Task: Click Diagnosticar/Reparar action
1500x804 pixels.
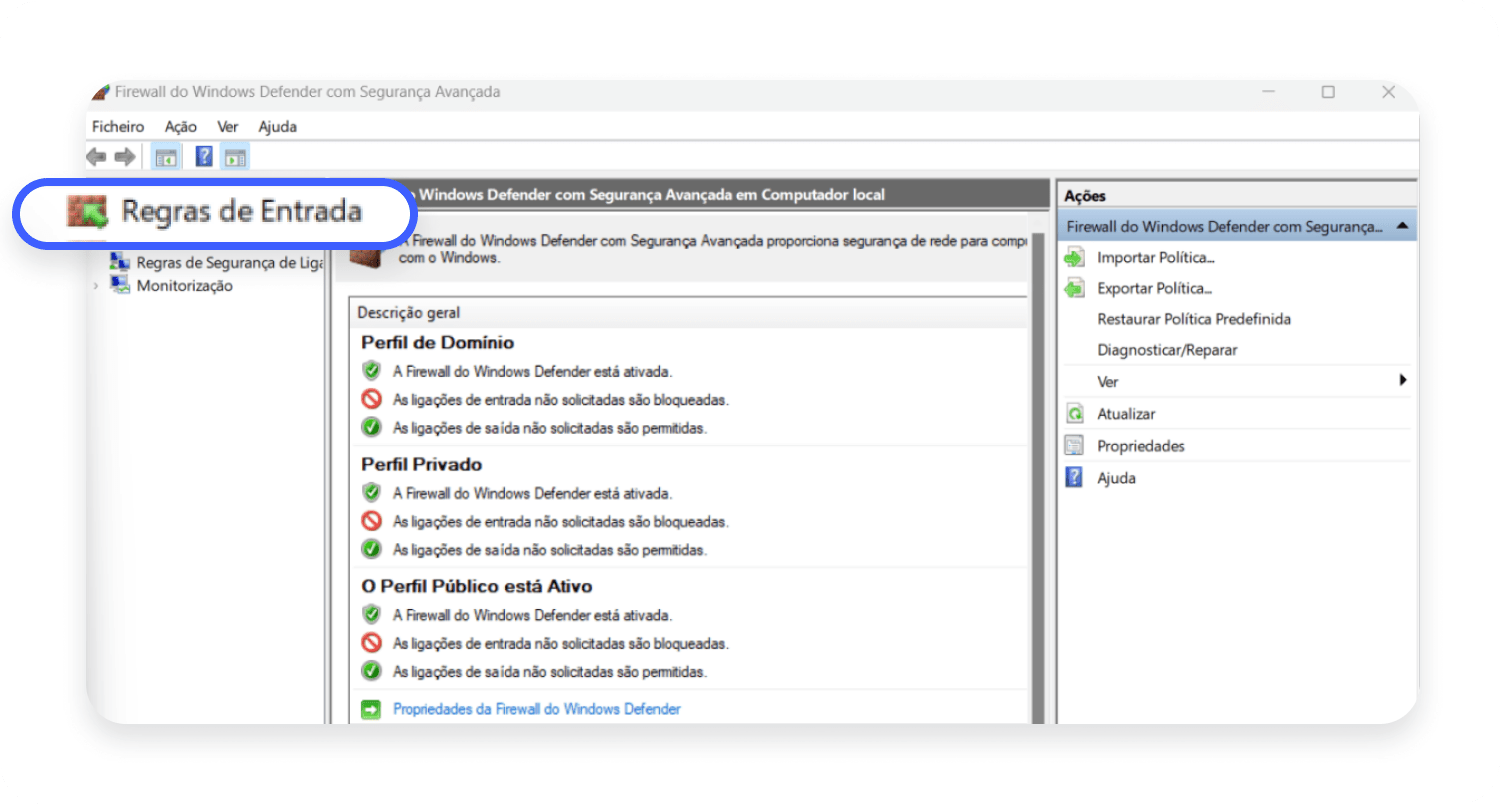Action: pos(1167,350)
